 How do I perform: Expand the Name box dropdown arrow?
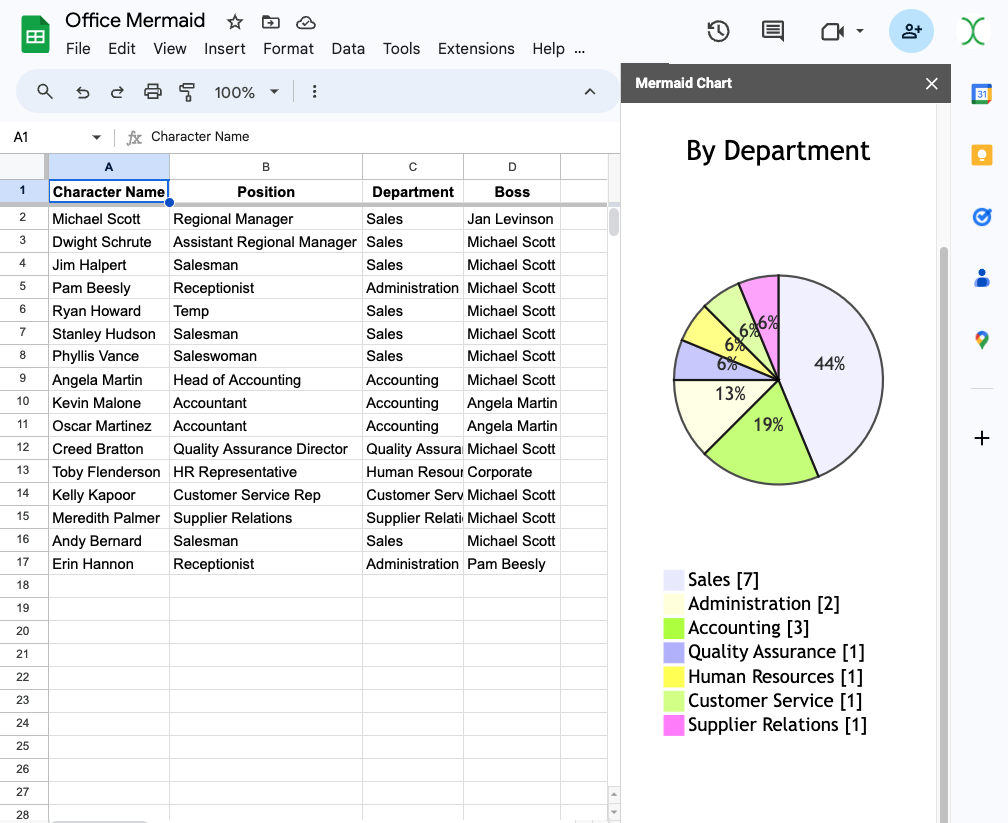pos(97,137)
